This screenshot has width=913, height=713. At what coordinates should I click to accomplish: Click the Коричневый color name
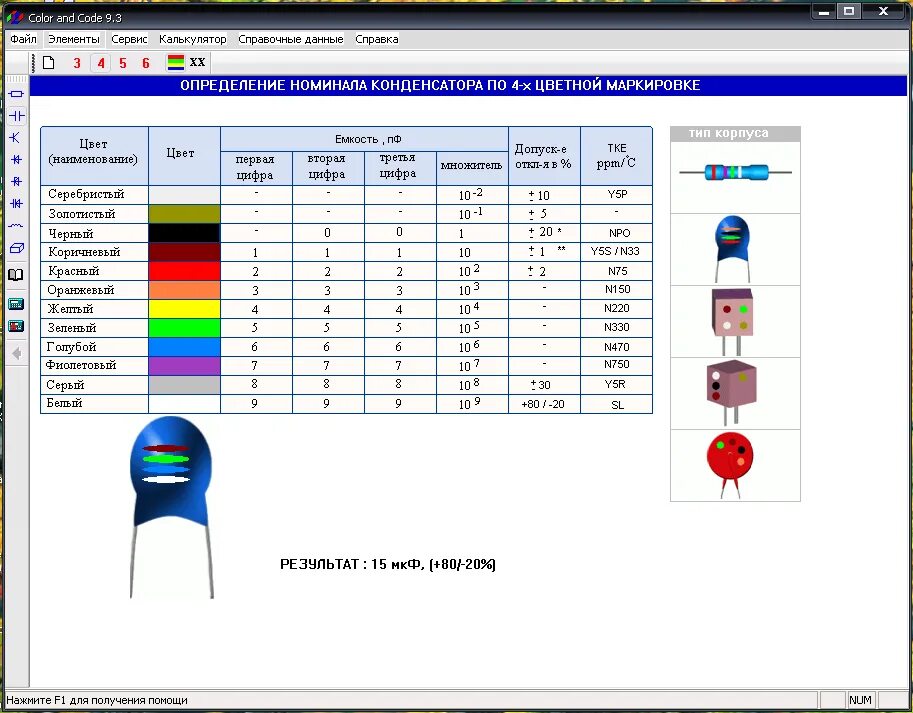[84, 252]
